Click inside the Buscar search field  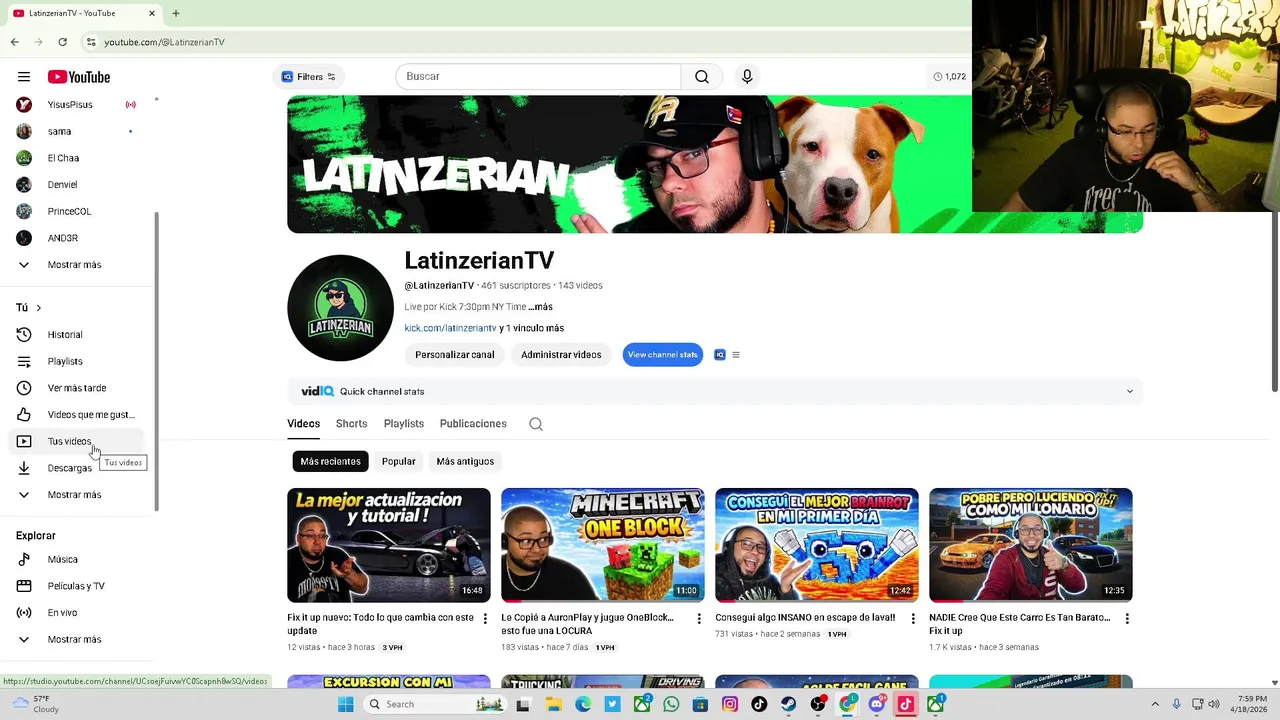538,77
